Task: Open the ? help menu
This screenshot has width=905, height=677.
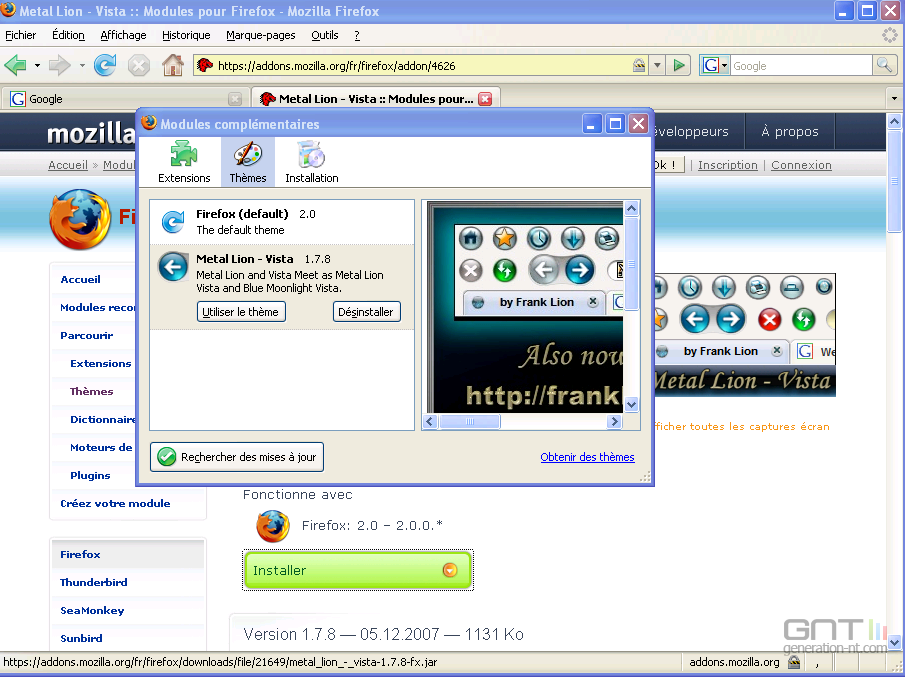Action: (357, 35)
